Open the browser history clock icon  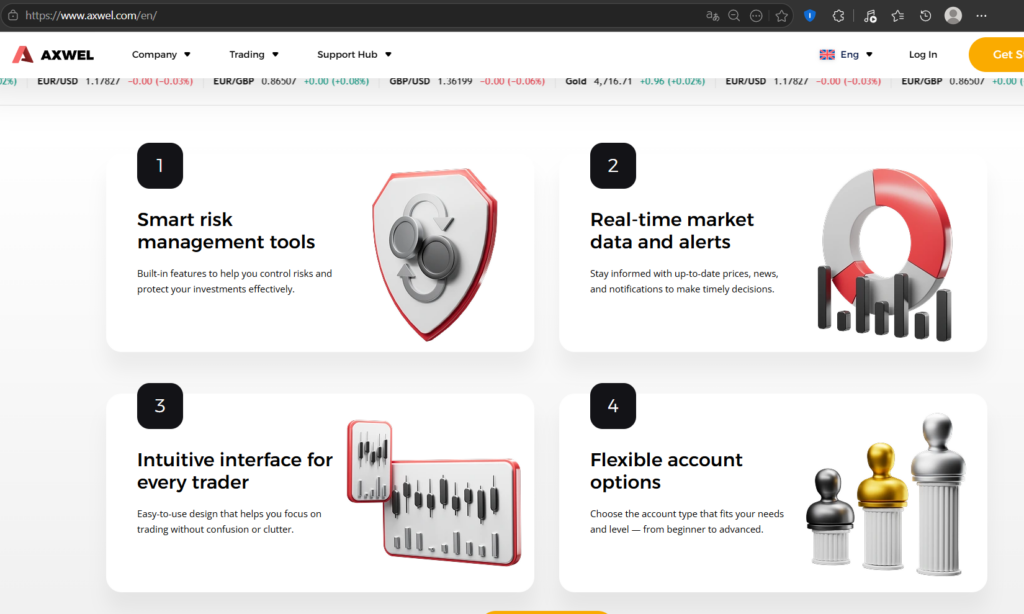click(x=925, y=16)
